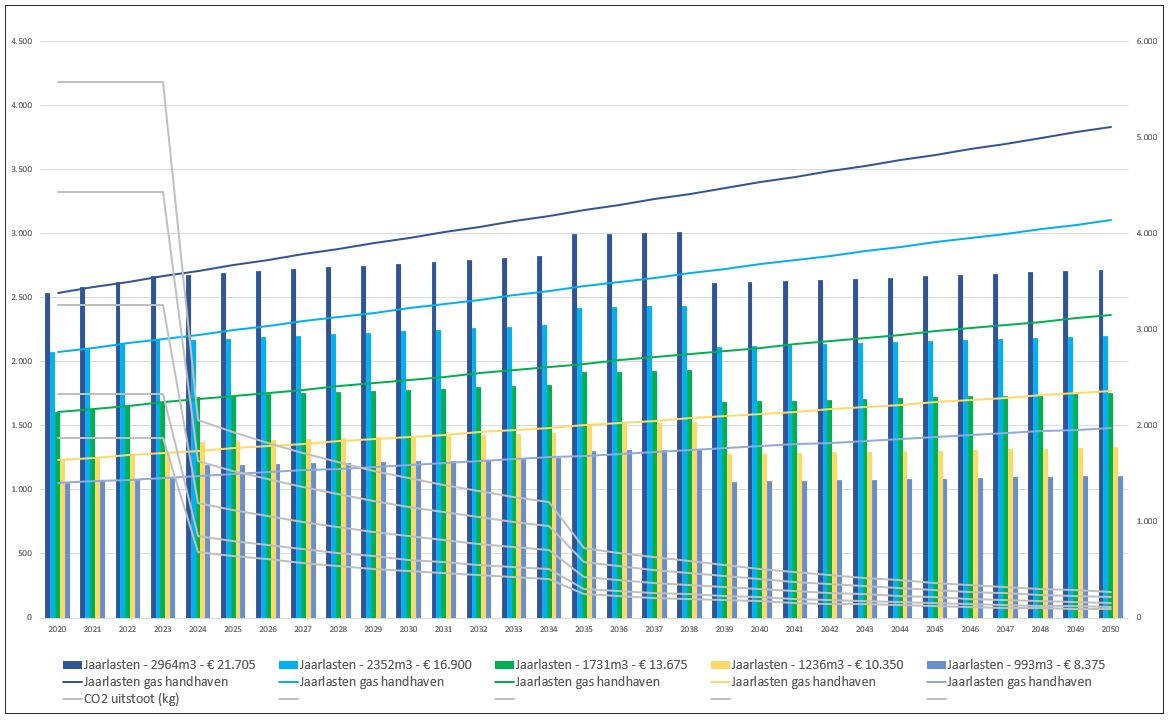Screen dimensions: 1174x721
Task: Click the Jaarlasten 993m3 - € 8.375 legend label
Action: click(x=1026, y=664)
